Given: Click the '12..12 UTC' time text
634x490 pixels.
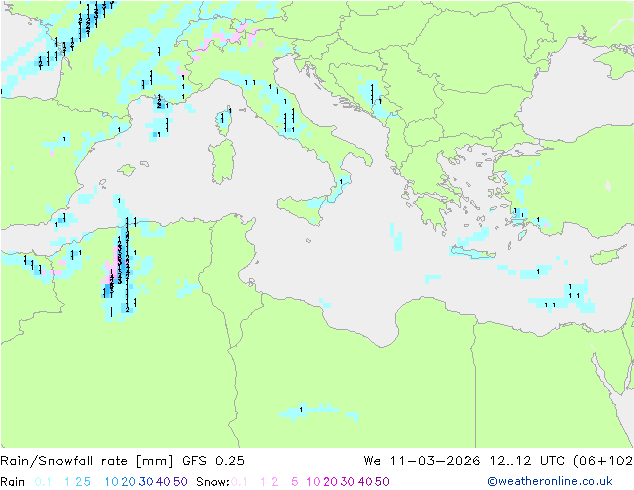Looking at the screenshot, I should (x=529, y=461).
